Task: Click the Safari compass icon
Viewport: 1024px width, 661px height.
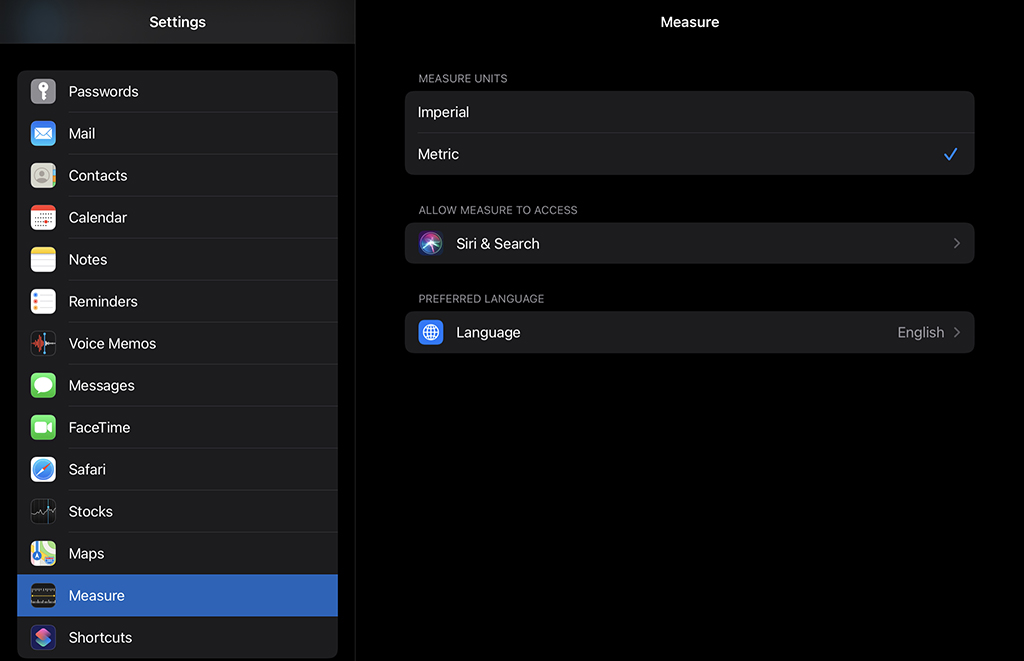Action: (43, 469)
